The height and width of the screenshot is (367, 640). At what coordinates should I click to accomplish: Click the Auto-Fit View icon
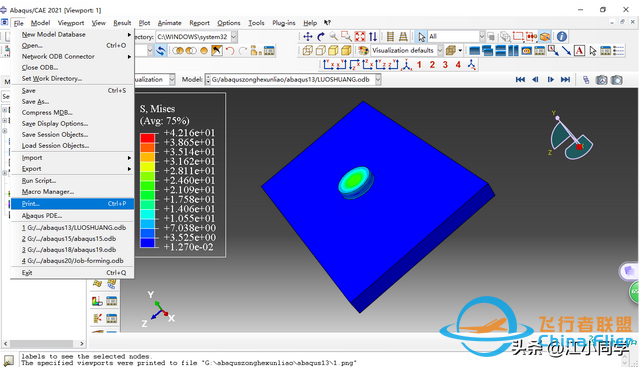[360, 37]
